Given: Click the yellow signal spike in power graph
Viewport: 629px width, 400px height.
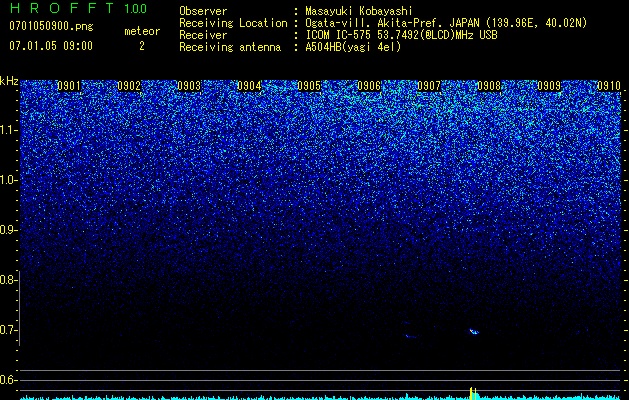Looking at the screenshot, I should (x=473, y=393).
